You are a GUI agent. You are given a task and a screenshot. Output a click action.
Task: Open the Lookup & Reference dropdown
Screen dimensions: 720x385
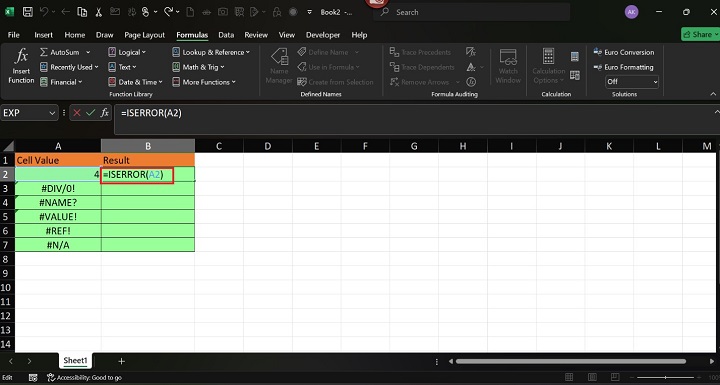click(211, 52)
